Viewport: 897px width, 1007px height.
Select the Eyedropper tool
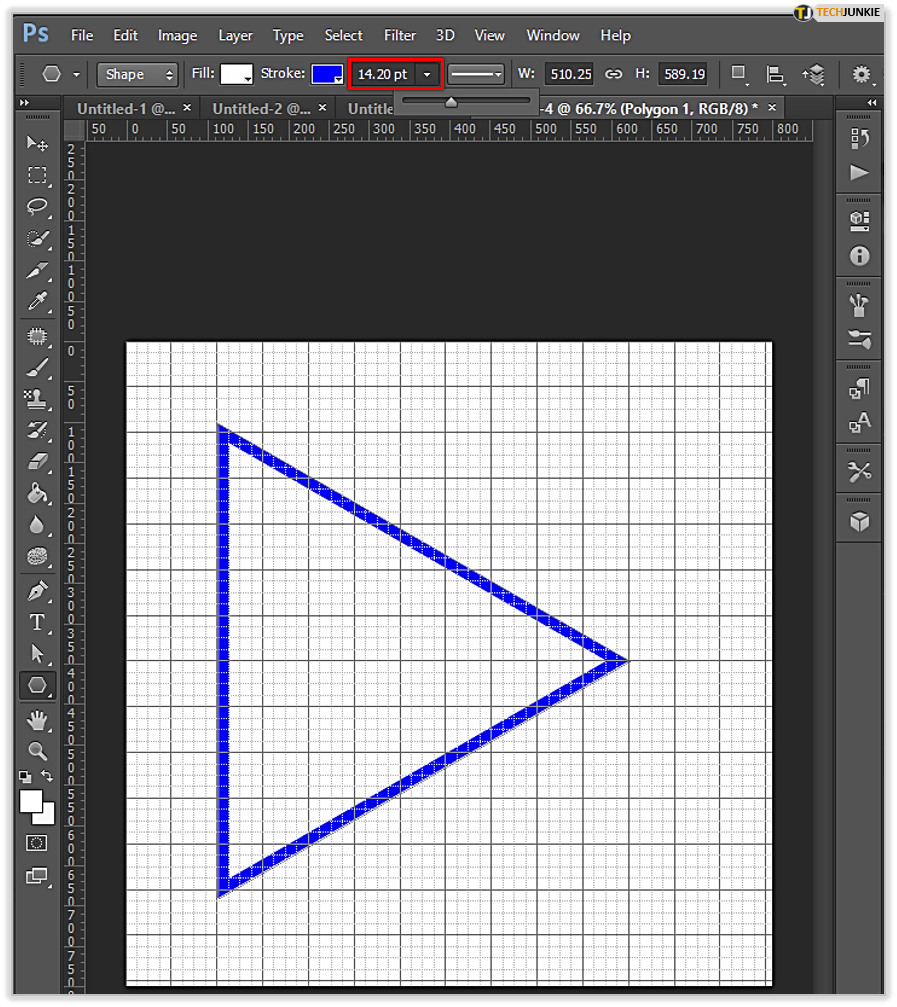(37, 302)
